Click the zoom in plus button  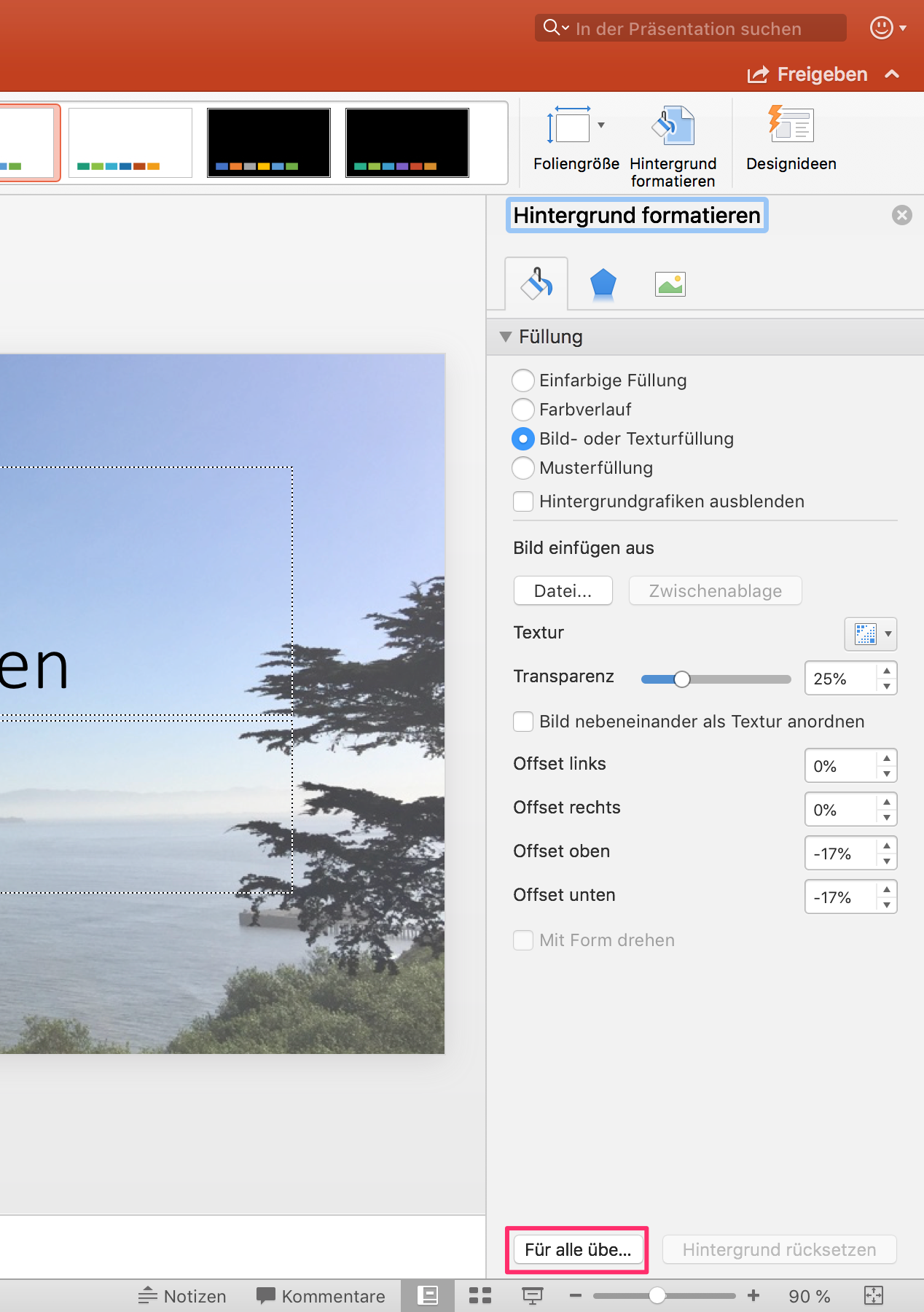(753, 1295)
